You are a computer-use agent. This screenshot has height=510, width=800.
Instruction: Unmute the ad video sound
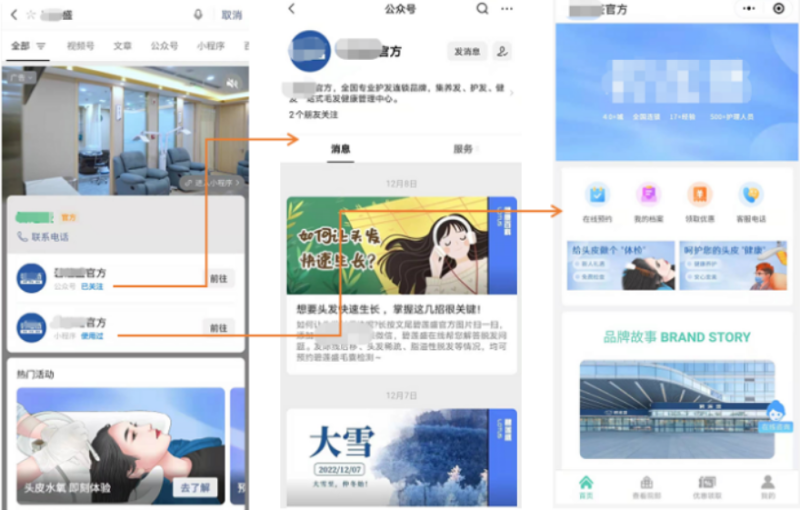tap(232, 83)
